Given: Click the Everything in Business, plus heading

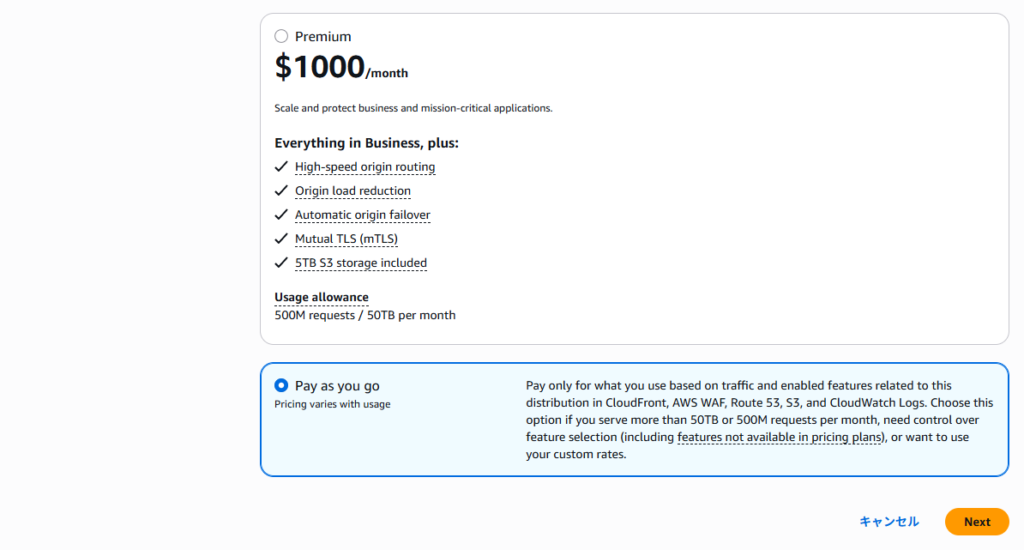Looking at the screenshot, I should pyautogui.click(x=366, y=143).
